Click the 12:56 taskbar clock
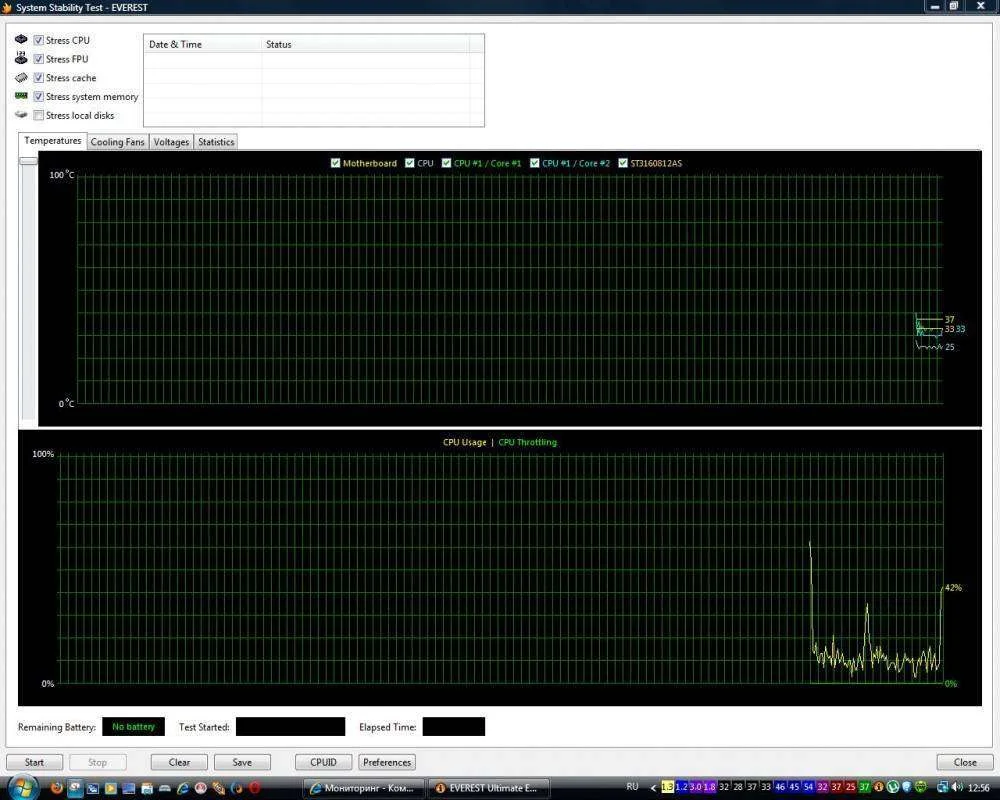Screen dimensions: 1000x800 pyautogui.click(x=979, y=787)
